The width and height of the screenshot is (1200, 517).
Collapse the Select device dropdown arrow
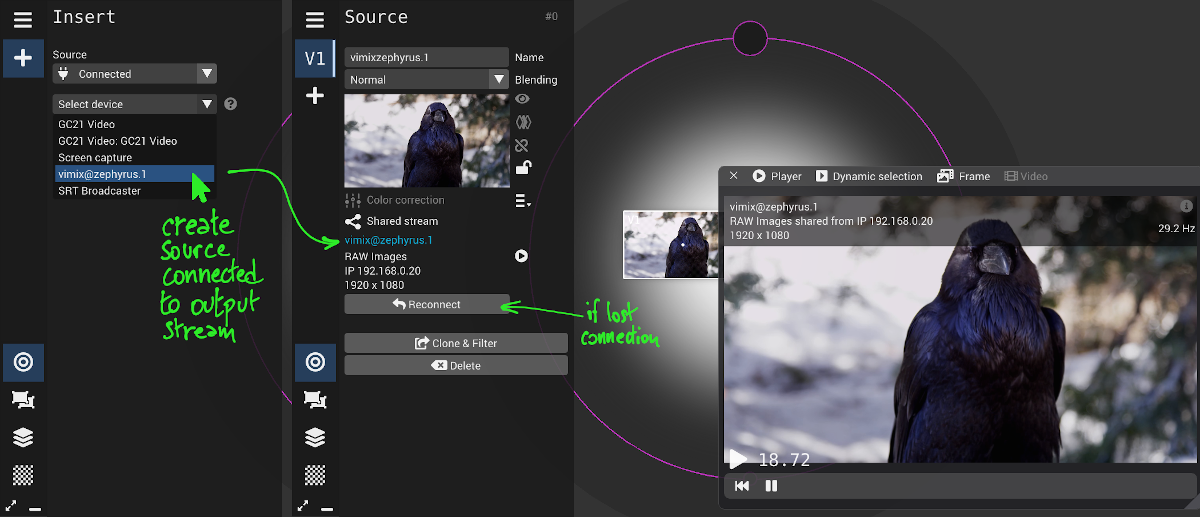(x=207, y=104)
